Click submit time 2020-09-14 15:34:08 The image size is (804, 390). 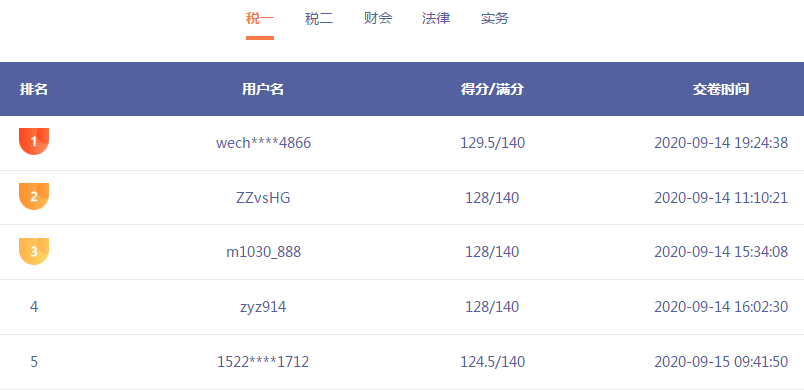(721, 252)
